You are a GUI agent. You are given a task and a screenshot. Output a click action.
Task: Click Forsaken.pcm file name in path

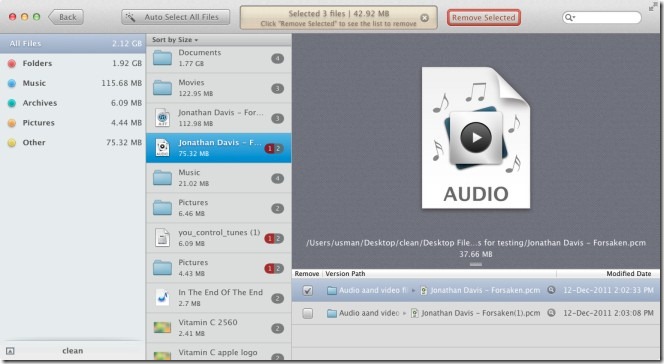[485, 290]
